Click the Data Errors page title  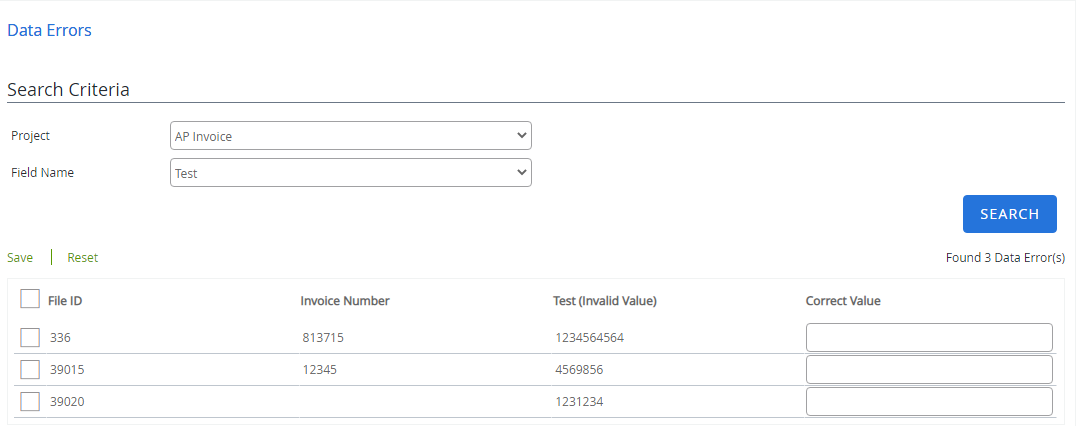[x=49, y=30]
